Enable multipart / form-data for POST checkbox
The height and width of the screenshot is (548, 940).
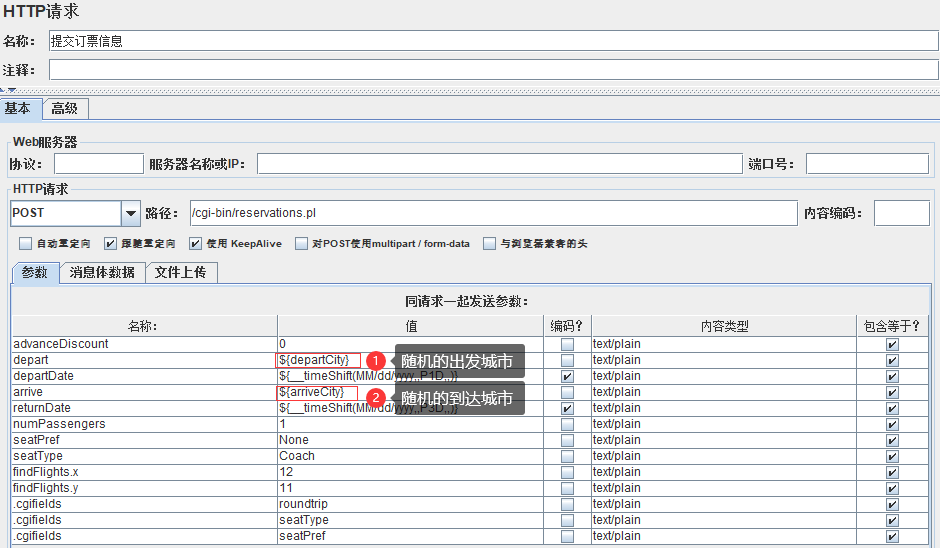302,243
